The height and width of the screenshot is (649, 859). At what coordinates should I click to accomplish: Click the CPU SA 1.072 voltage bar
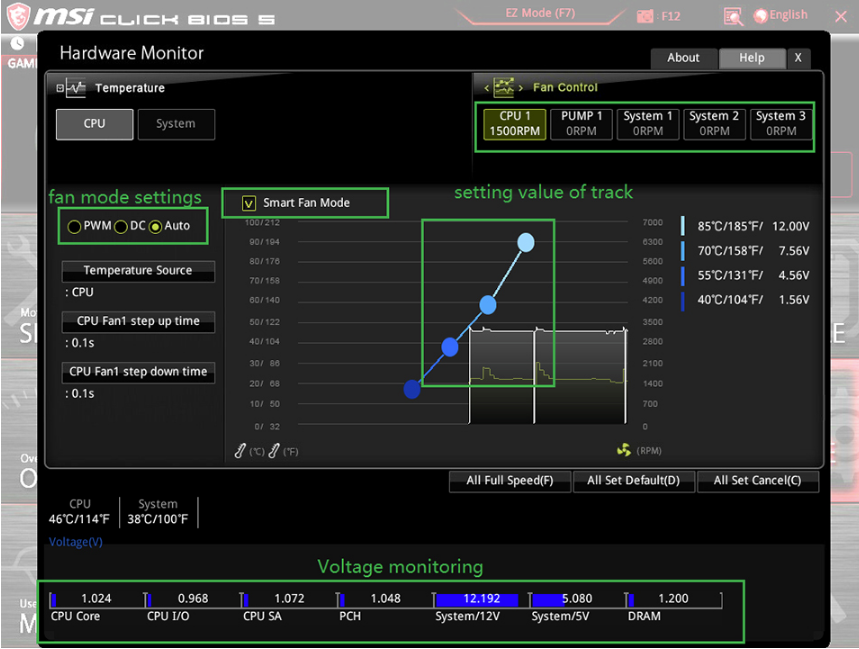coord(289,599)
